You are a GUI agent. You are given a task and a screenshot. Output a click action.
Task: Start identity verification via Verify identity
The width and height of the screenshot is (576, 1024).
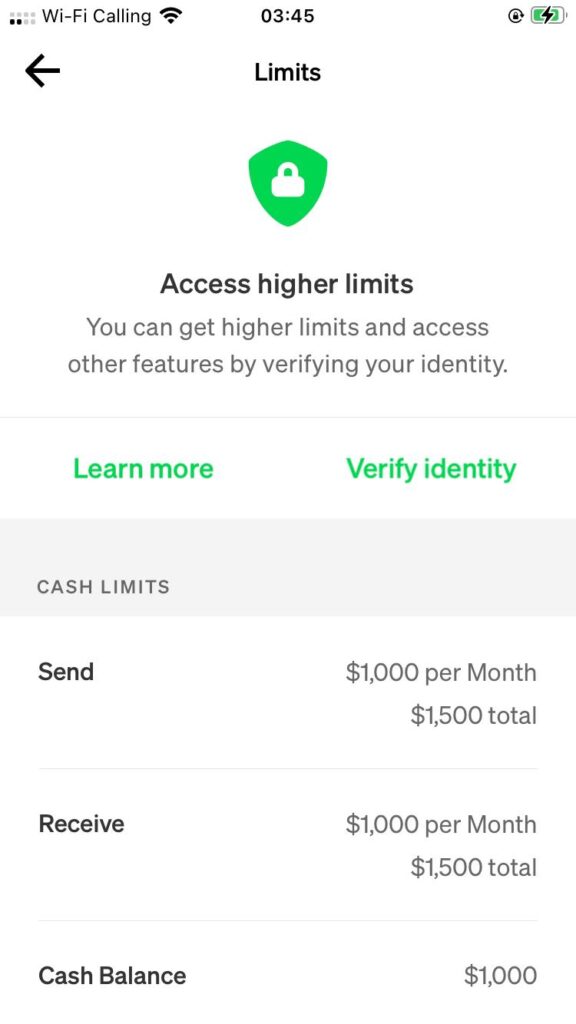(431, 468)
